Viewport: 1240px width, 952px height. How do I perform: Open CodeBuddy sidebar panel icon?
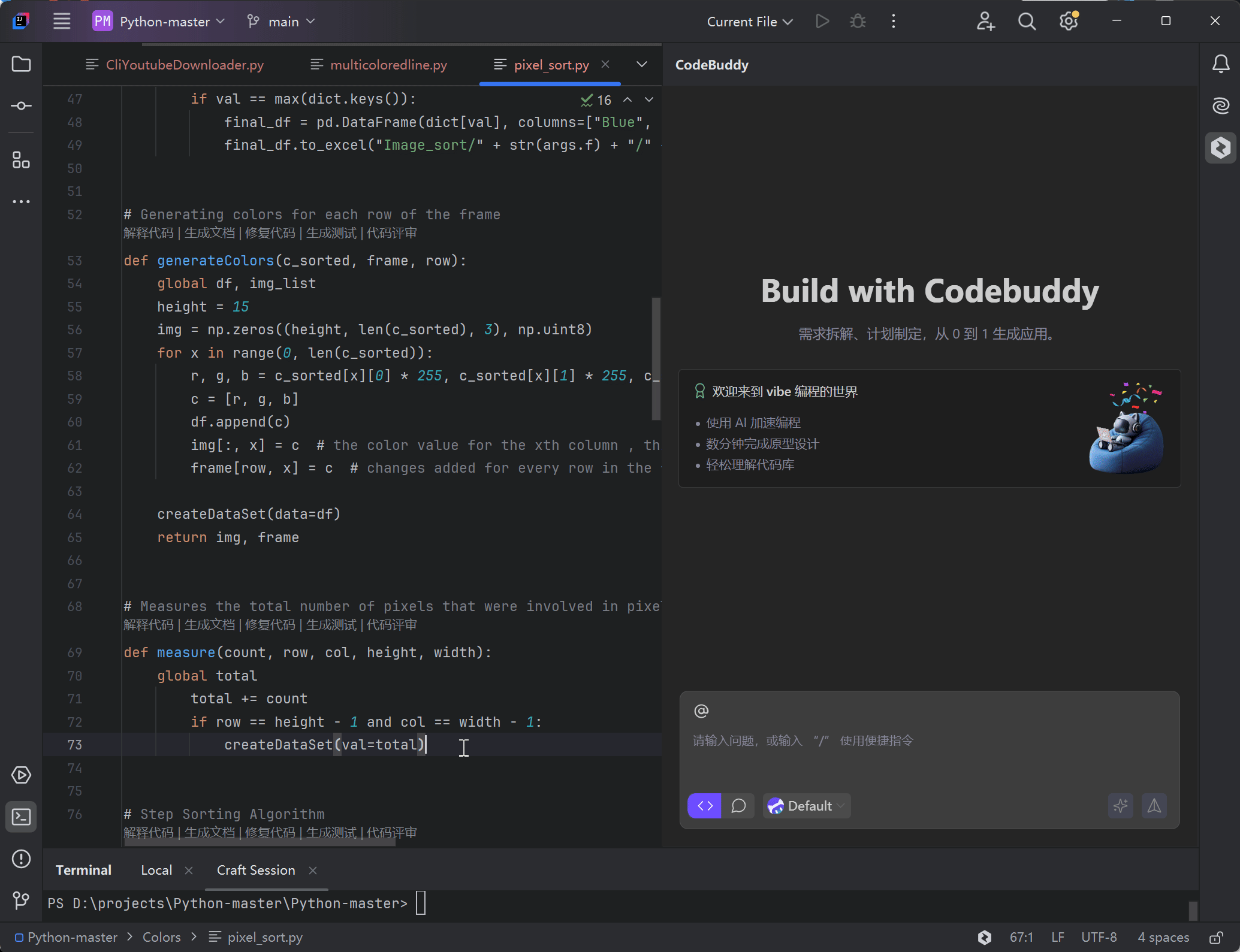(1220, 147)
